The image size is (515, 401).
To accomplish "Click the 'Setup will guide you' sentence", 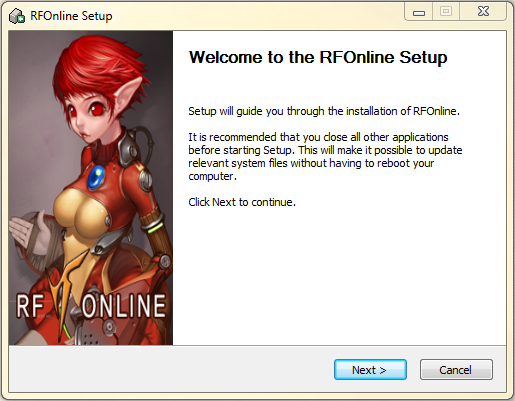I will (x=324, y=111).
